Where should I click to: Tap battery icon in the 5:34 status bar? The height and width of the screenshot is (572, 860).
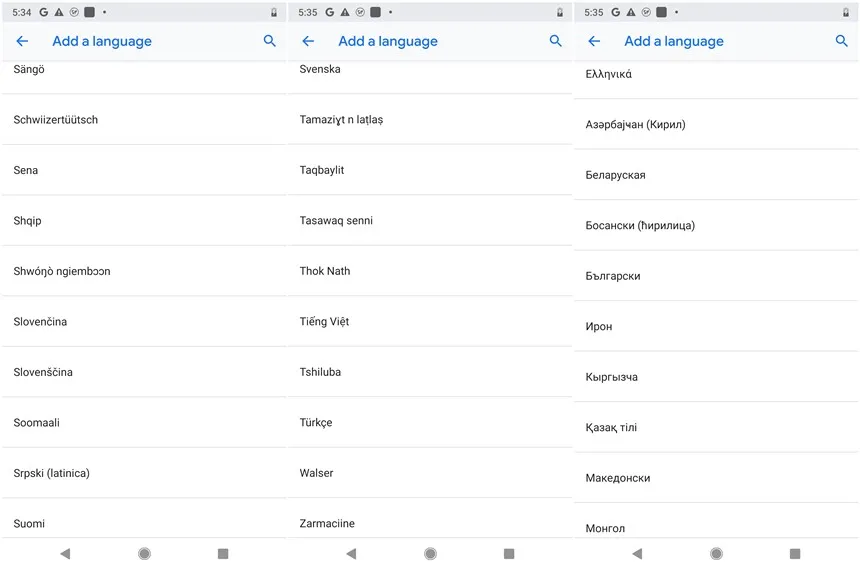(x=274, y=12)
